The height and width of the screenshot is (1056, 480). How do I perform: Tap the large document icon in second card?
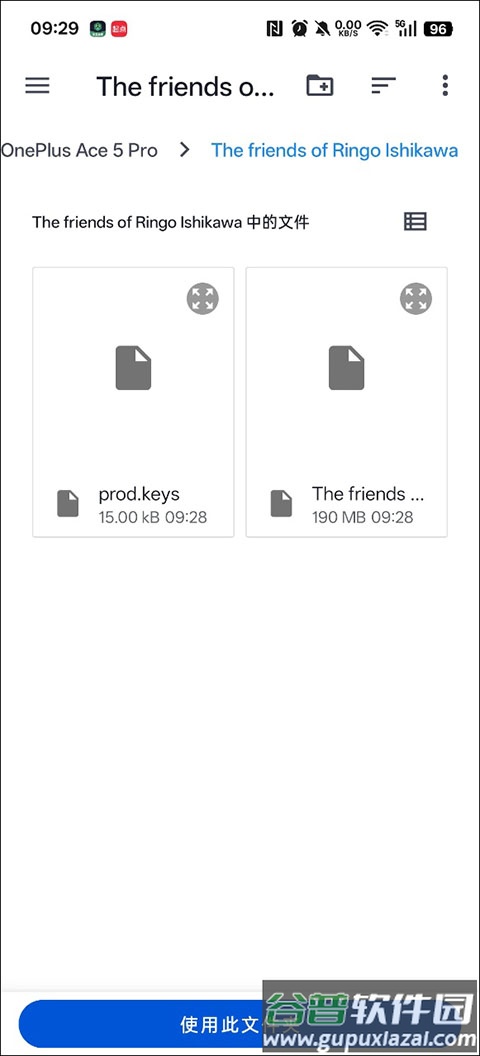pos(347,368)
